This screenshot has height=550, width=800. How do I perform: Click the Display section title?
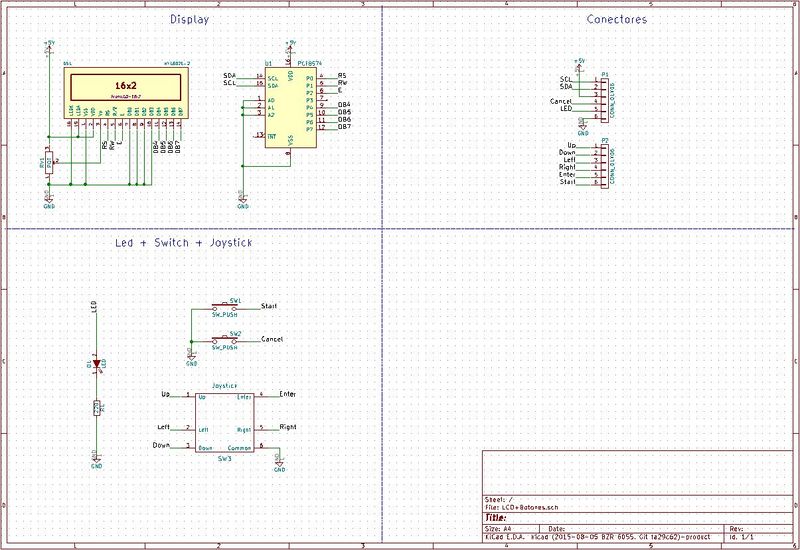[189, 19]
